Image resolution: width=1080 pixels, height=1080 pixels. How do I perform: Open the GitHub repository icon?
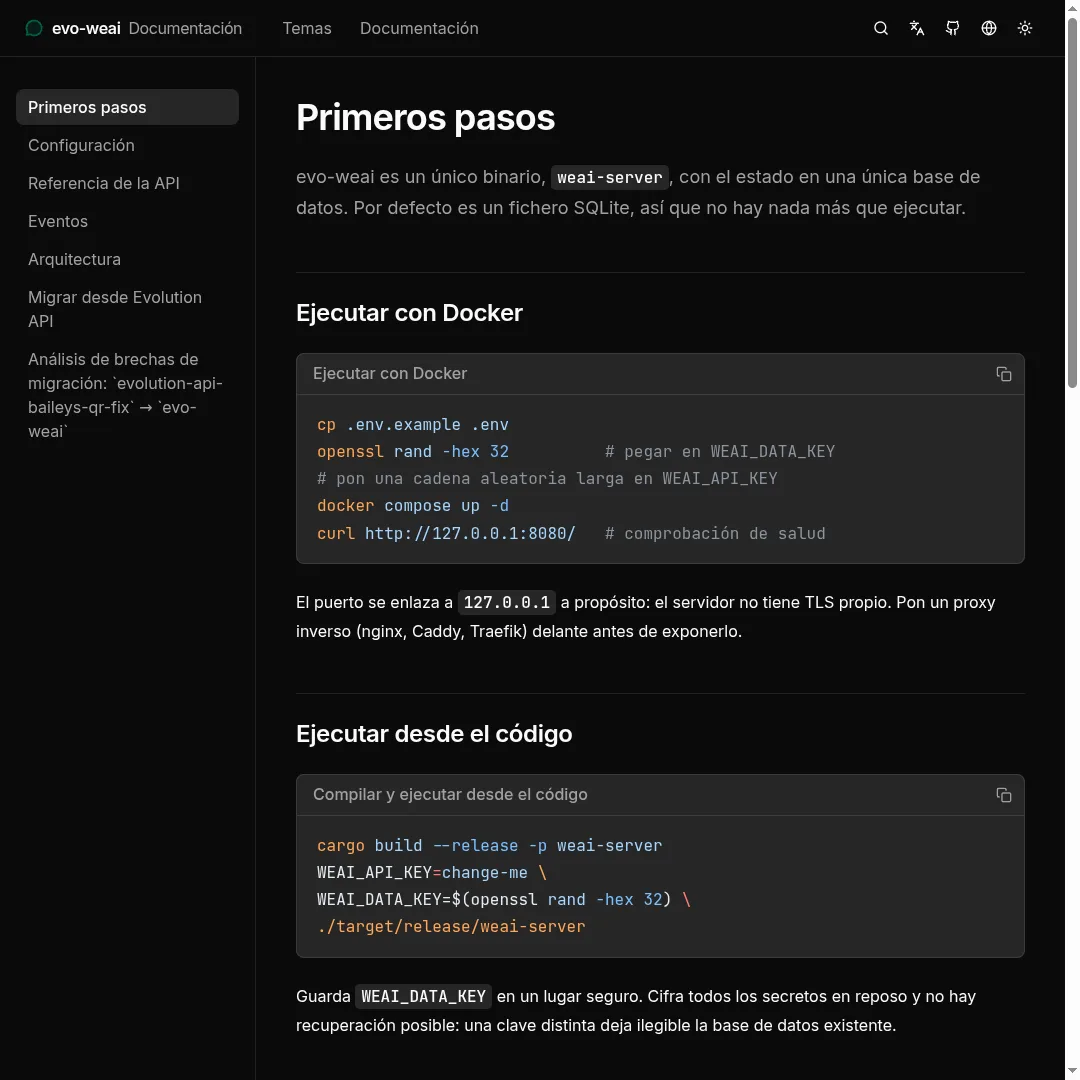(x=953, y=28)
